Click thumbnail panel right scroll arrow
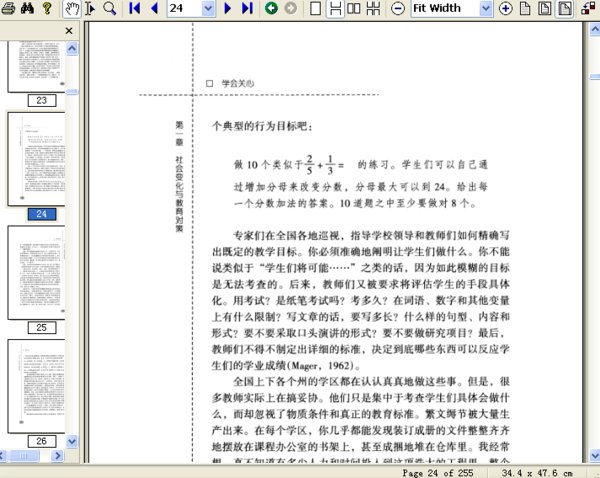This screenshot has width=600, height=478. (57, 456)
